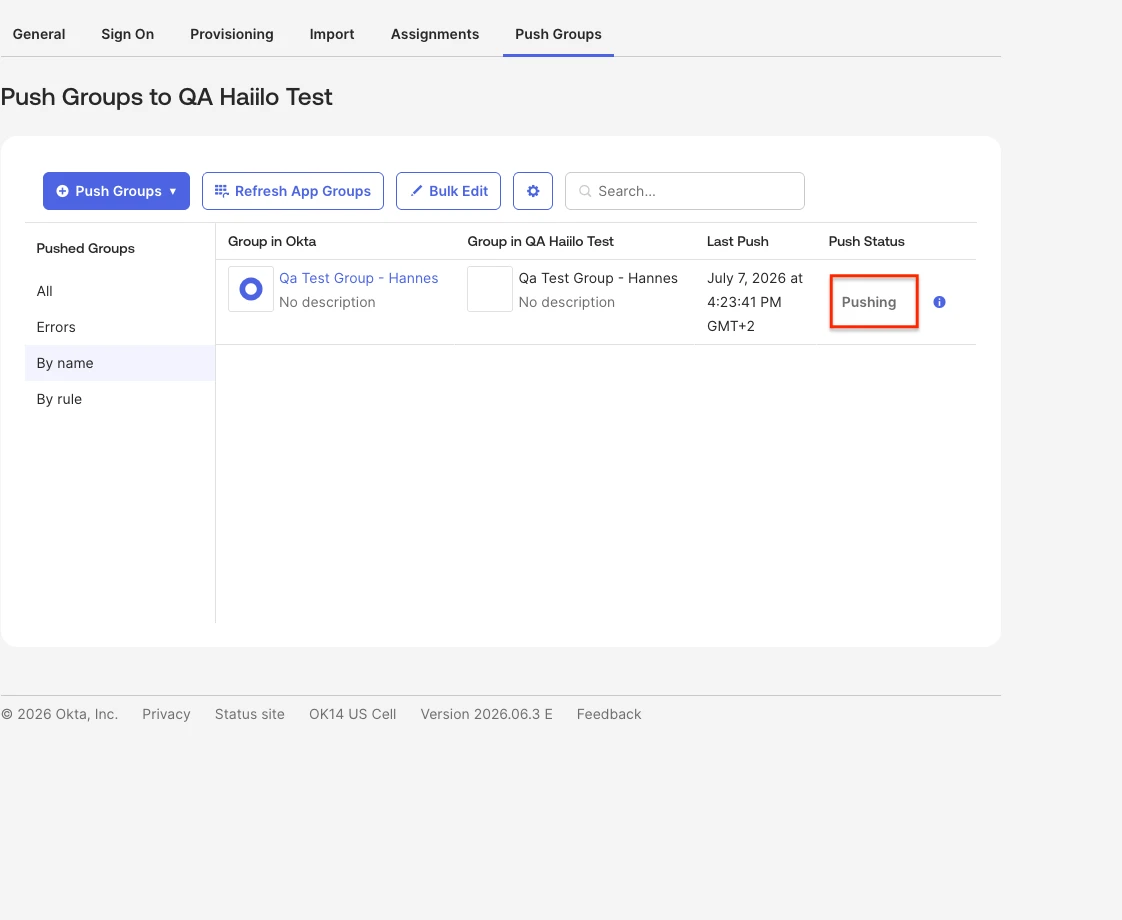Click the Group in QA Haiilo Test header

pyautogui.click(x=540, y=241)
